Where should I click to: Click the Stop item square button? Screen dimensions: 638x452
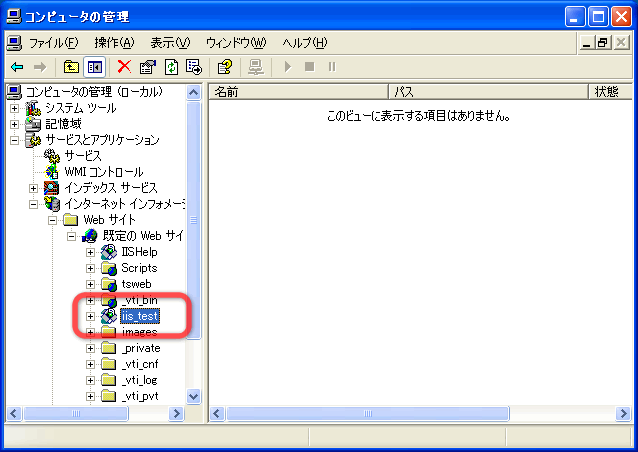click(310, 66)
